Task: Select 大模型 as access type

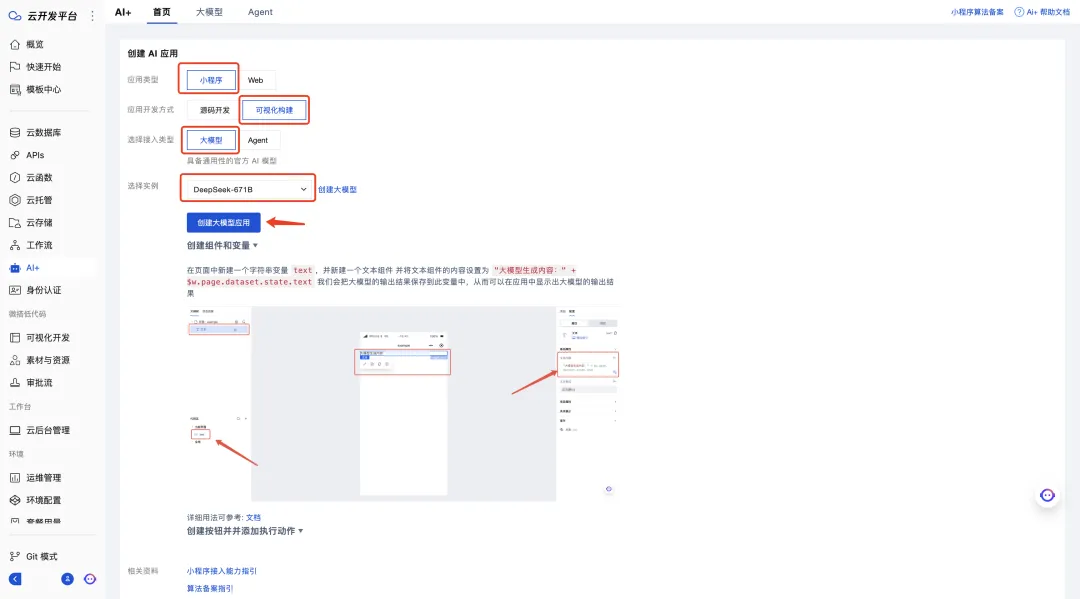Action: (211, 140)
